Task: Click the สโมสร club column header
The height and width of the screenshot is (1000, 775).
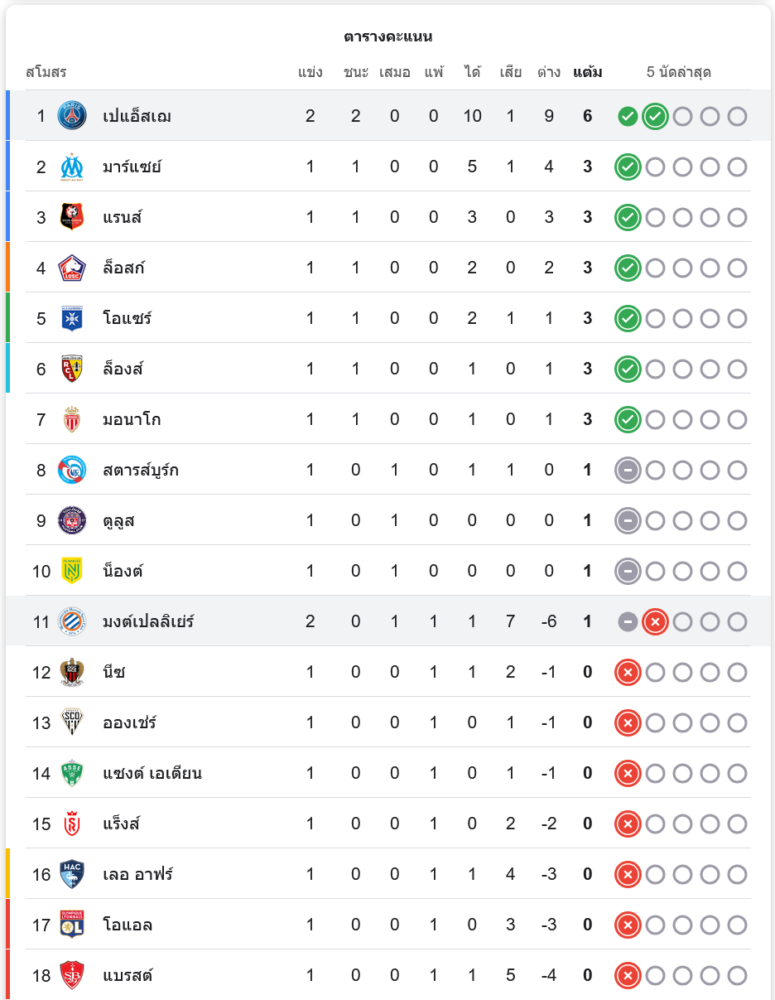Action: (x=46, y=73)
